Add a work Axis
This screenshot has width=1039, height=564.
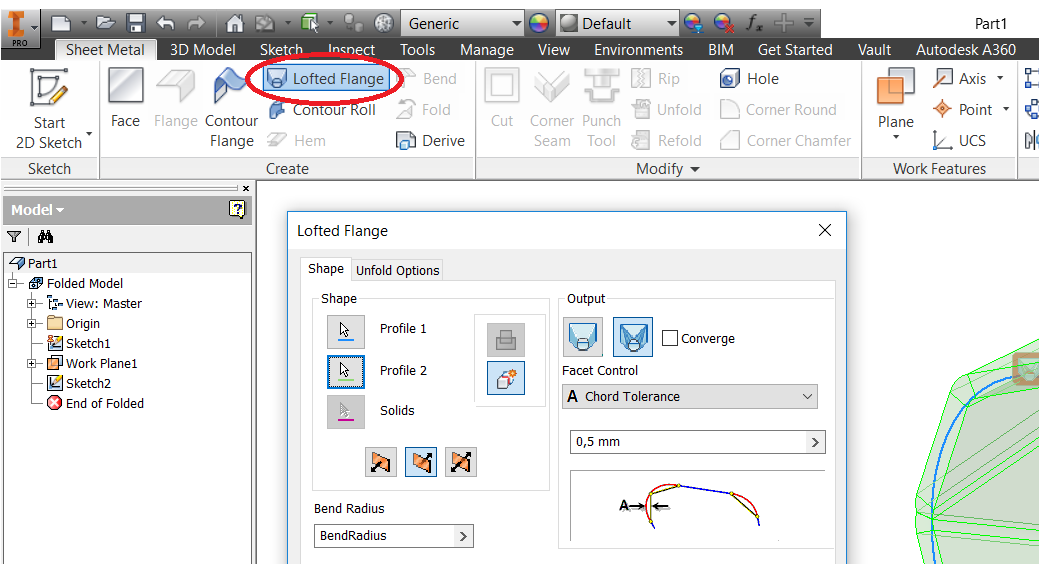(x=960, y=79)
